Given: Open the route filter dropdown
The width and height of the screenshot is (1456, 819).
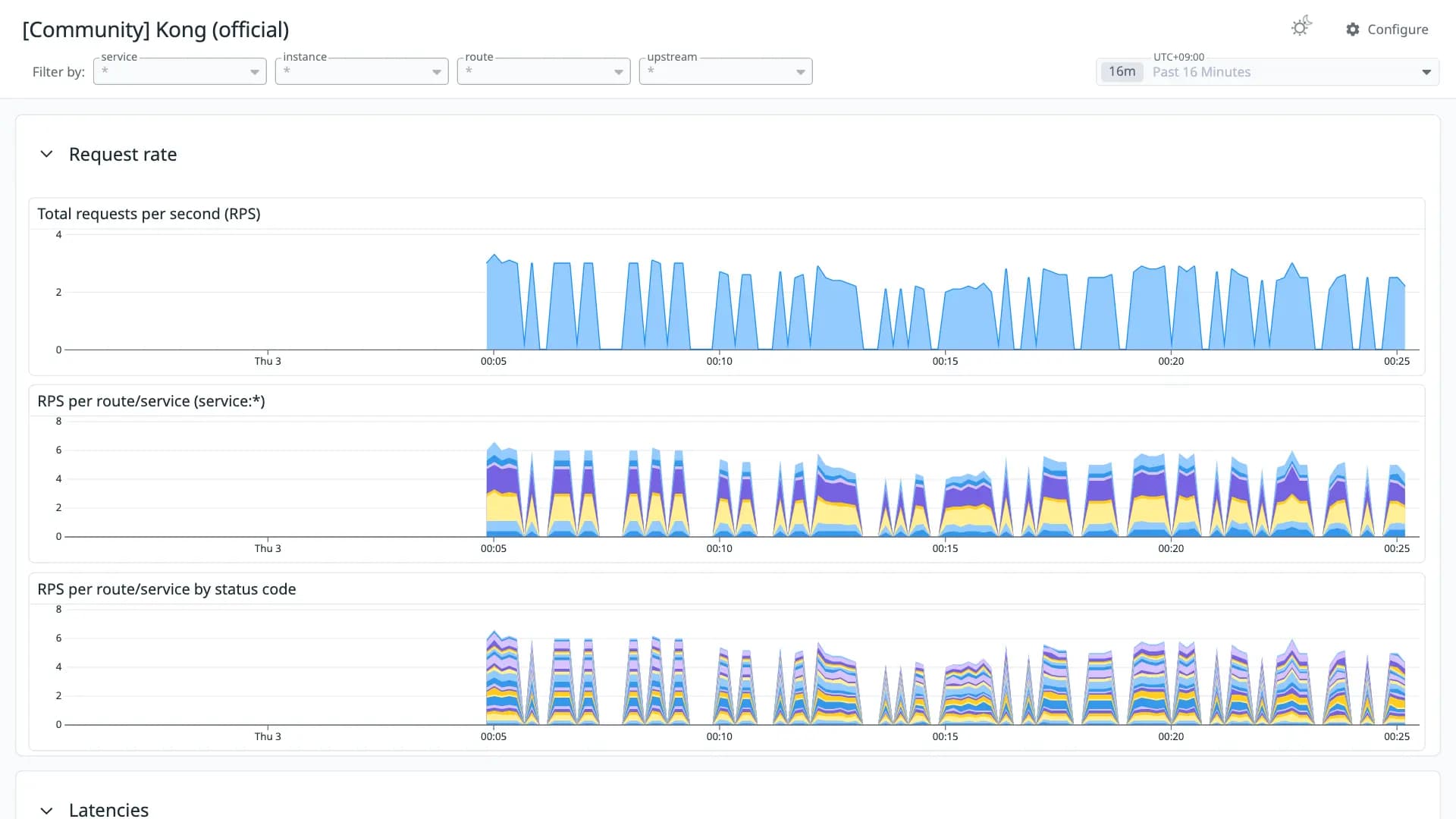Looking at the screenshot, I should coord(544,71).
